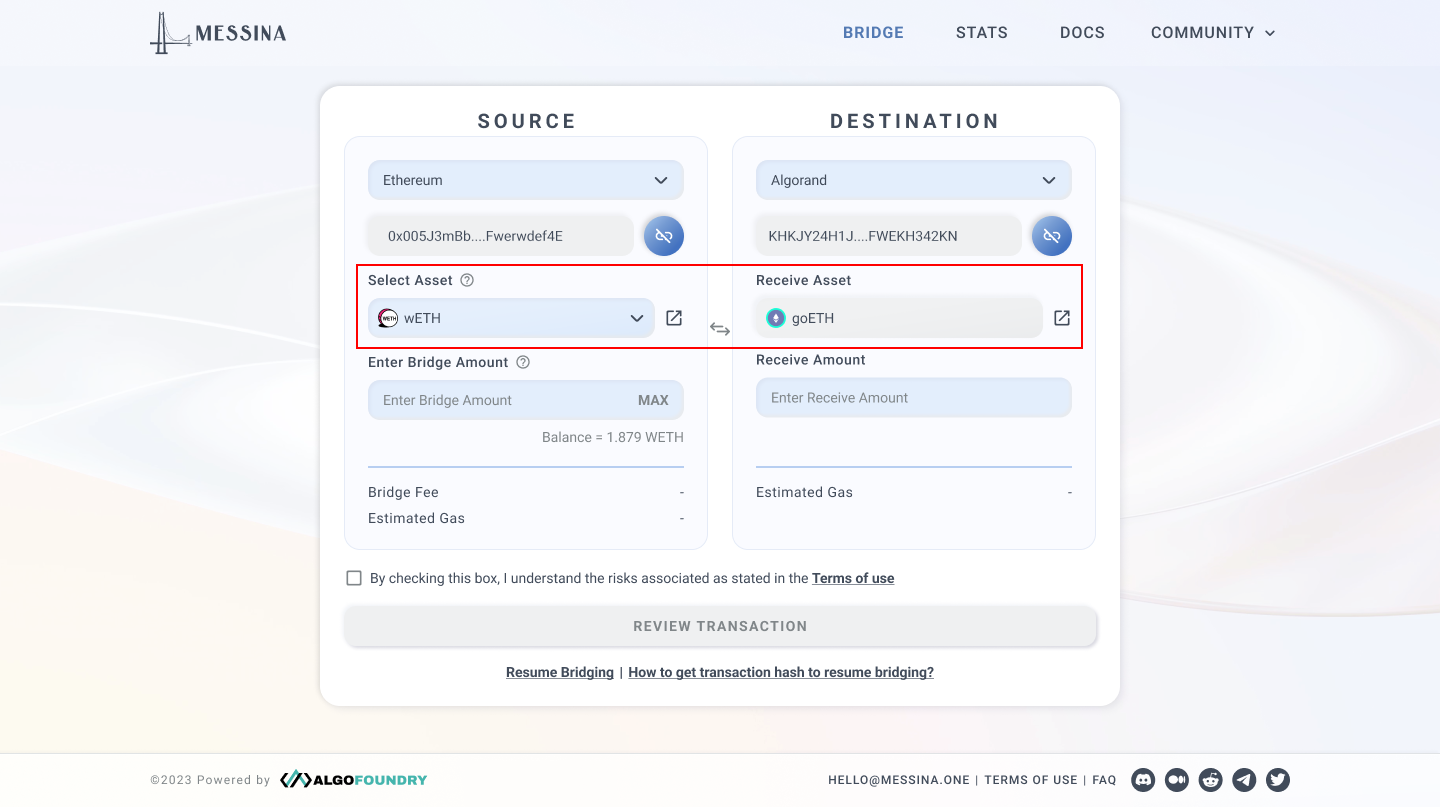The image size is (1440, 807).
Task: Open the Algorand destination chain dropdown
Action: tap(914, 180)
